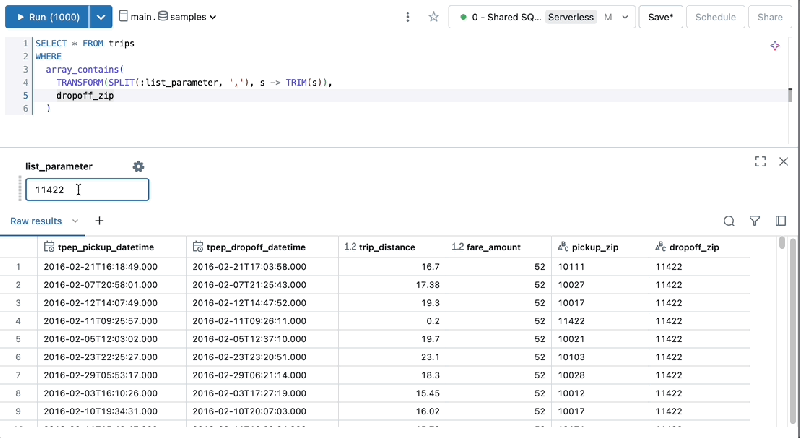This screenshot has height=438, width=800.
Task: Click the tpep_pickup_datetime column header
Action: [x=112, y=247]
